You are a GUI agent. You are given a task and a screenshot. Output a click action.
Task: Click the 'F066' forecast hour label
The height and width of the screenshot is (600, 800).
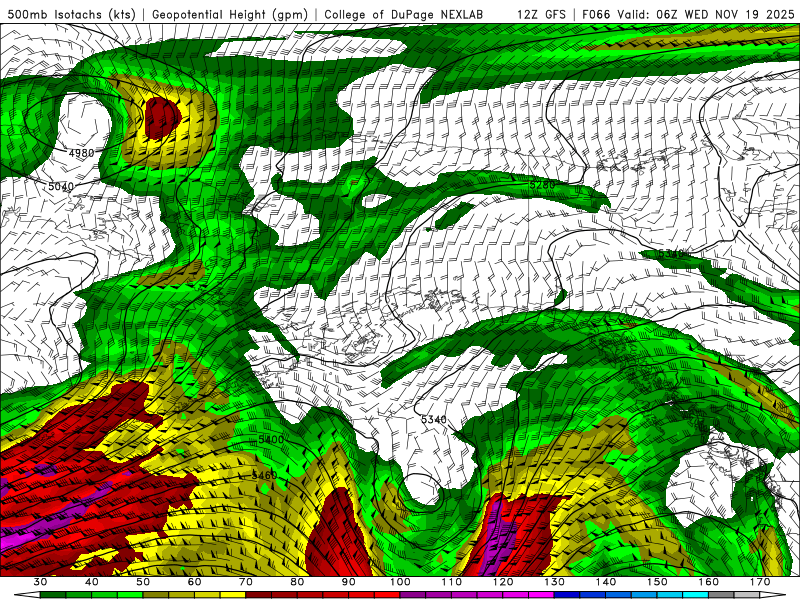[596, 14]
